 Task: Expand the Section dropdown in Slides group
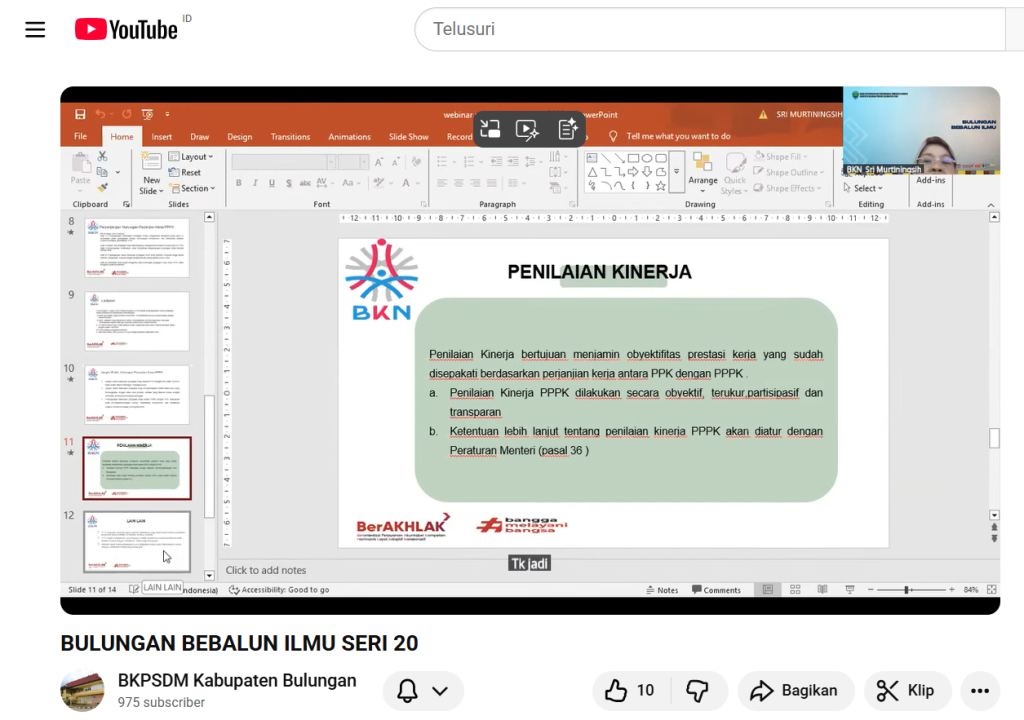pyautogui.click(x=192, y=188)
